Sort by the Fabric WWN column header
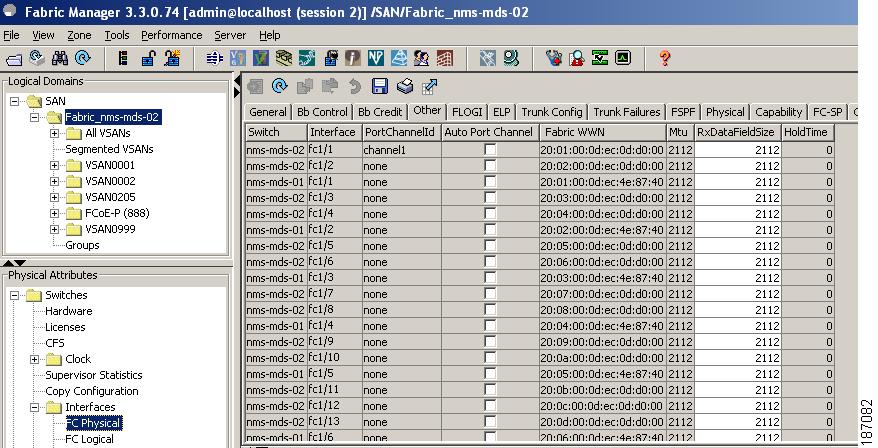 603,132
